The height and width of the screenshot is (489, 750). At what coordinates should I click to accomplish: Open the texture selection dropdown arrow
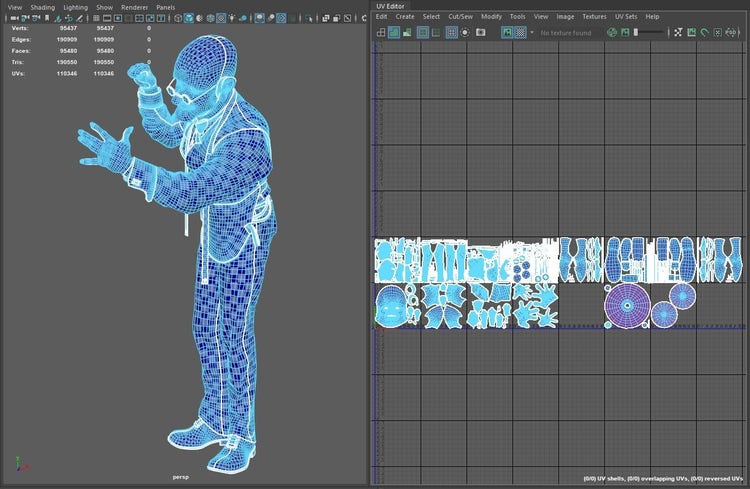tap(532, 32)
